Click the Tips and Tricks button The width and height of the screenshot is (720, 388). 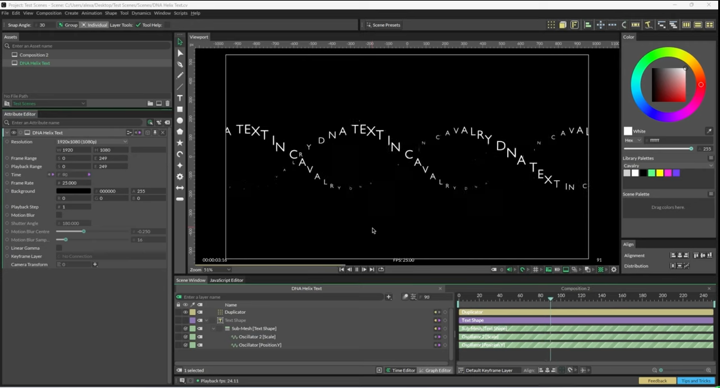[x=696, y=381]
